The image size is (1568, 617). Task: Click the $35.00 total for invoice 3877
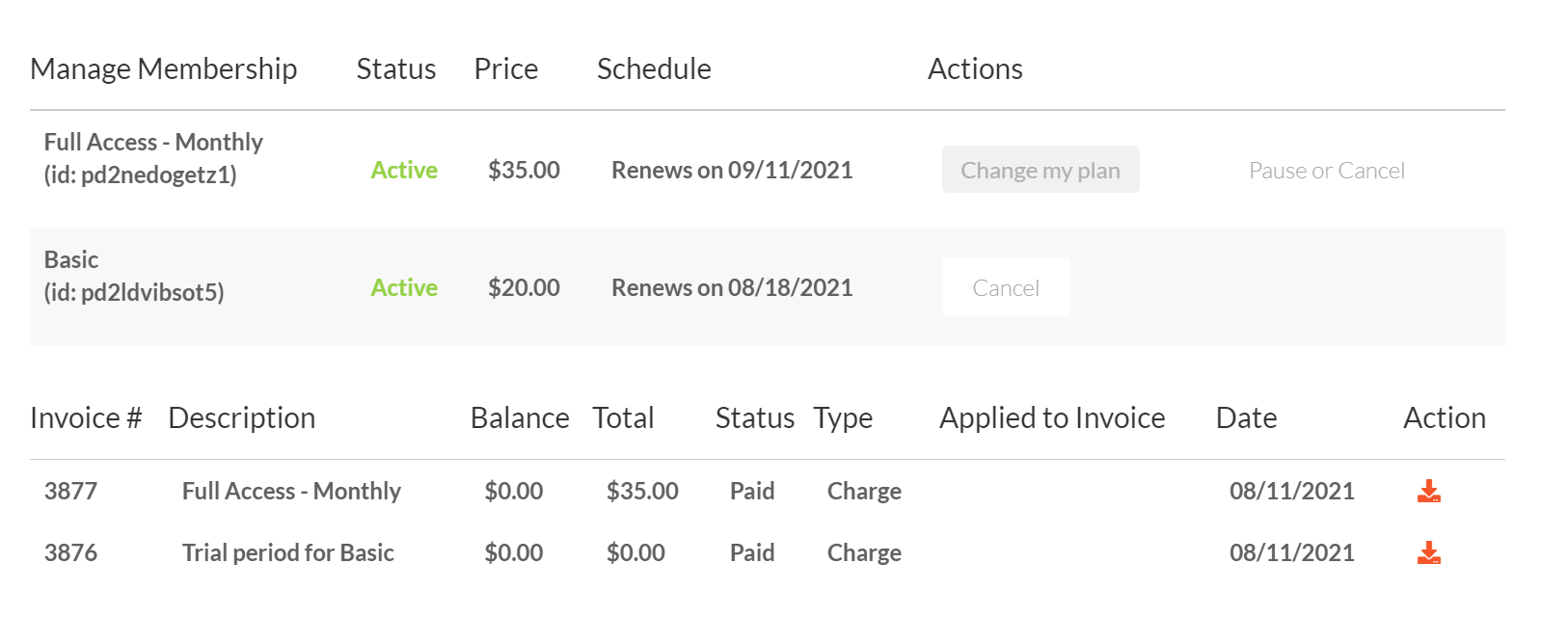[642, 492]
